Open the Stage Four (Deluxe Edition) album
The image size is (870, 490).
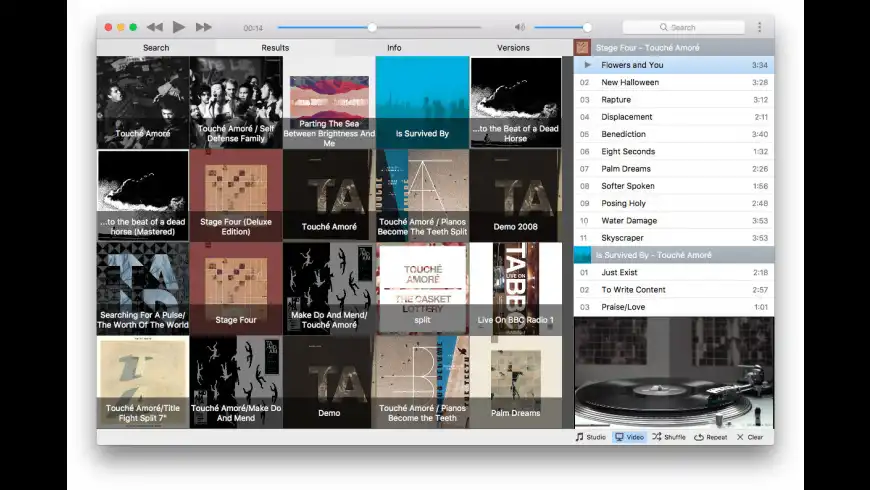(x=236, y=195)
